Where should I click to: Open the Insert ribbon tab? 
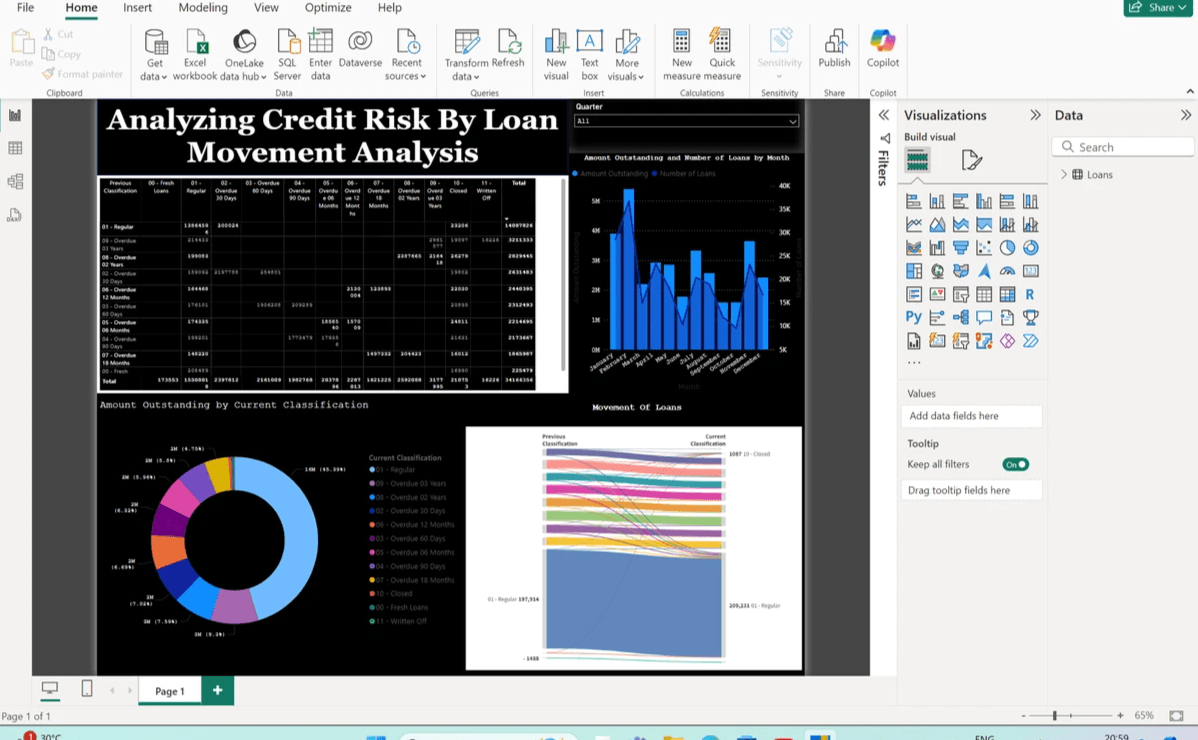138,8
